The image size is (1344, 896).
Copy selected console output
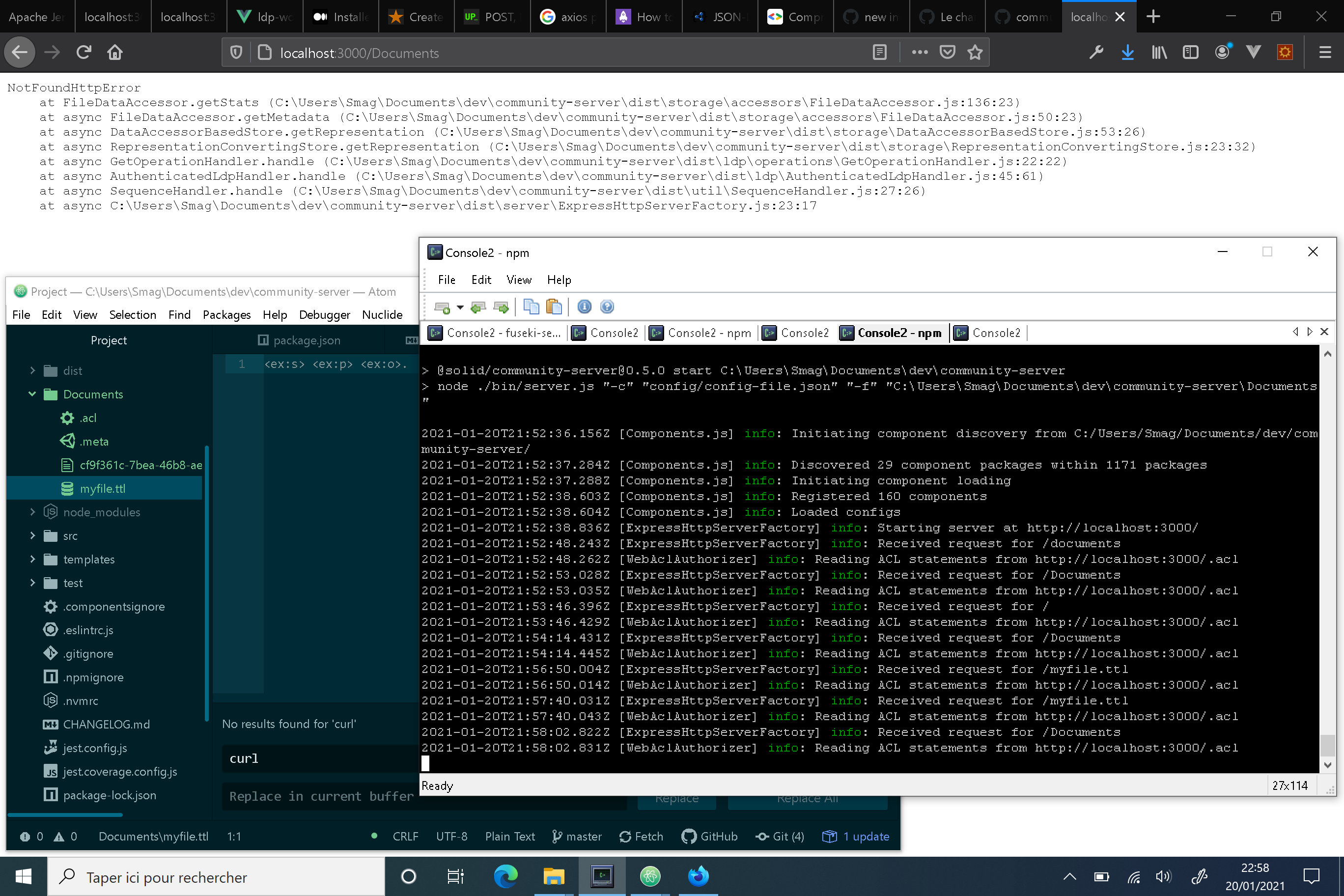[531, 307]
